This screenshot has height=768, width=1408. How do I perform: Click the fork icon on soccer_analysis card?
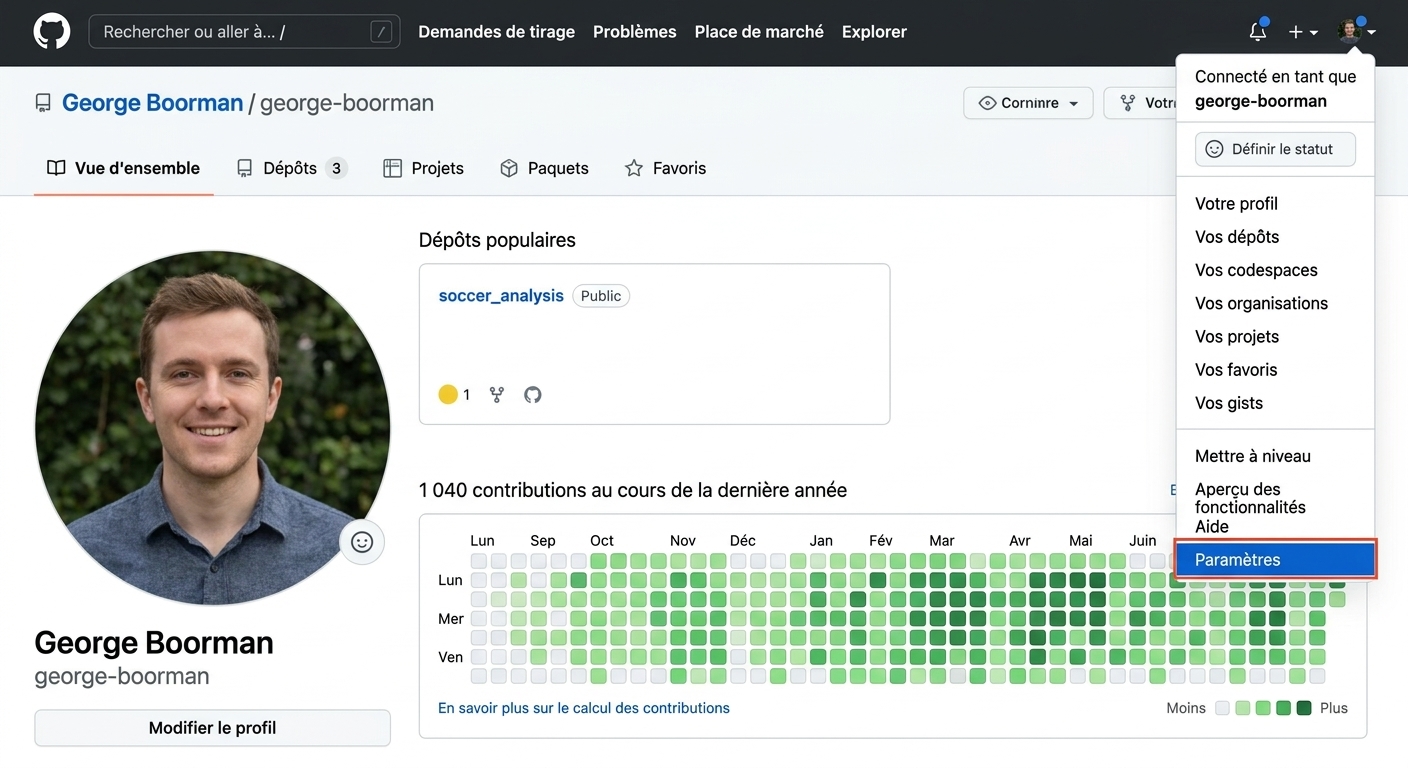497,395
